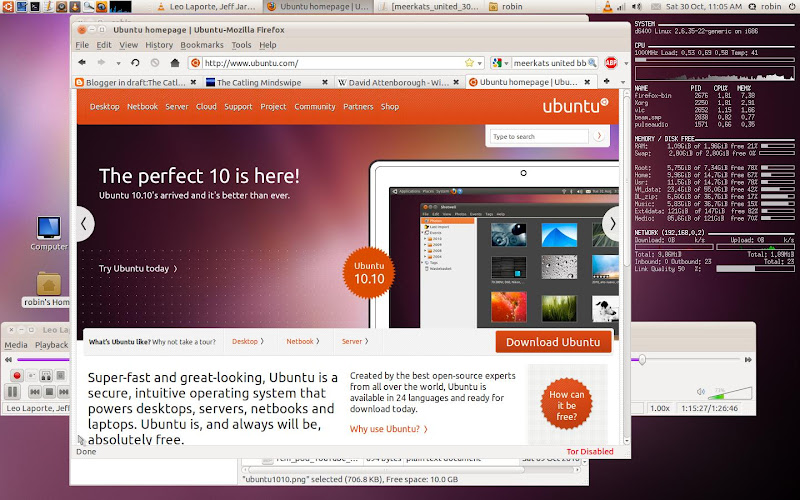Click Why use Ubuntu? link

[x=389, y=429]
